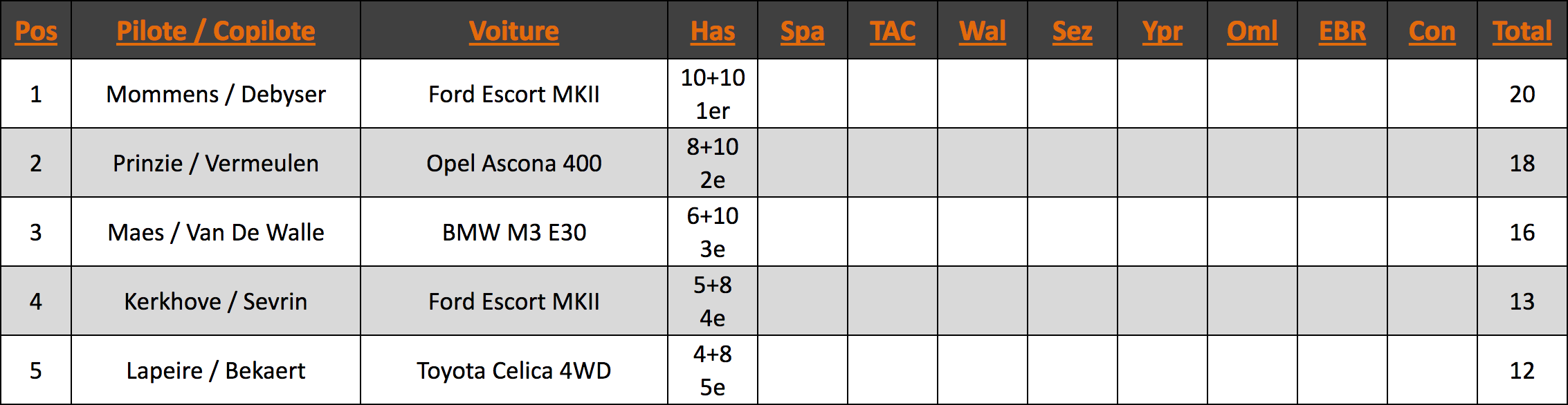
Task: Click the Pos column header
Action: point(36,31)
